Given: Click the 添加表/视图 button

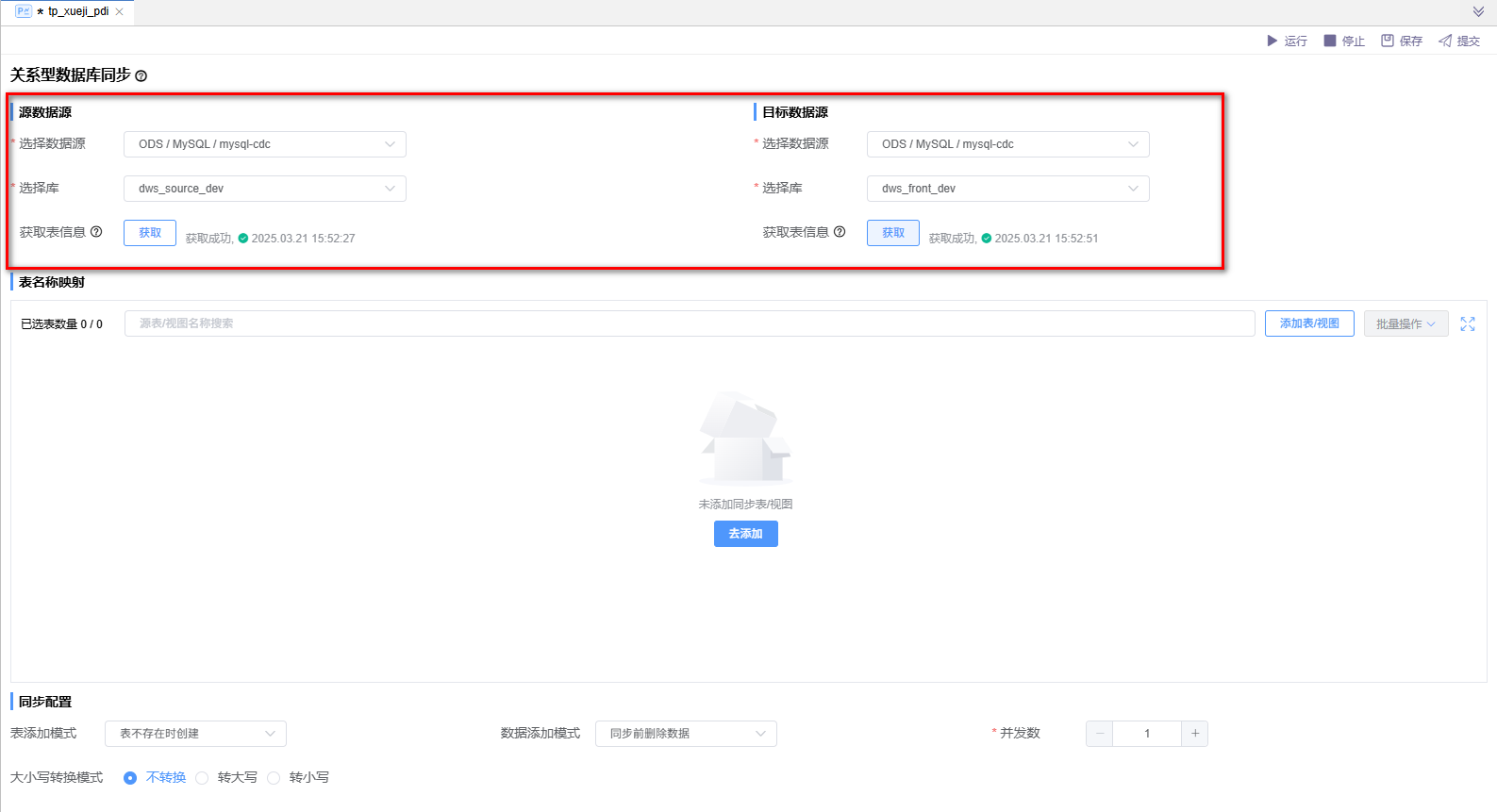Looking at the screenshot, I should [x=1309, y=323].
